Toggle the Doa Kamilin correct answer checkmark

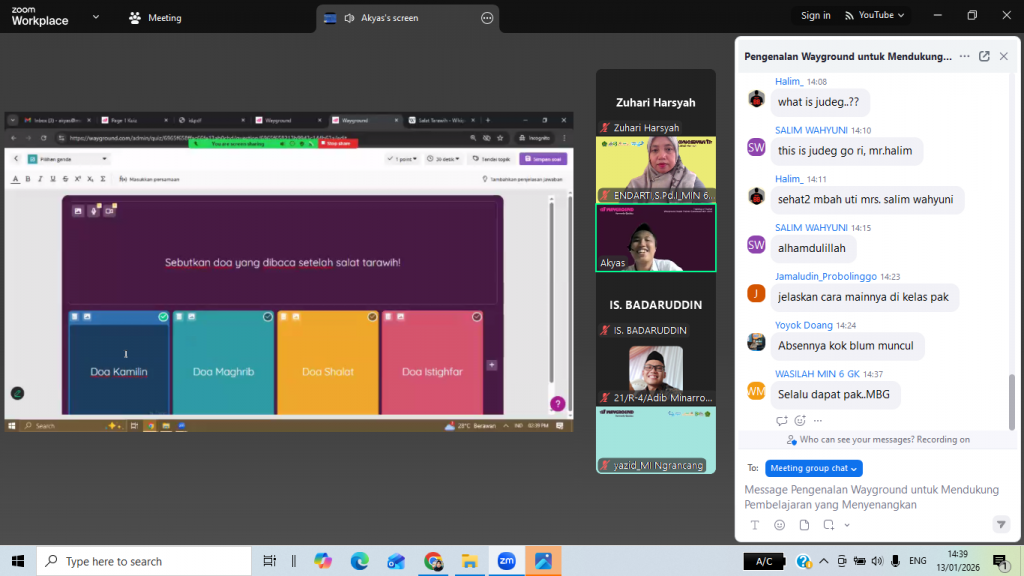163,317
